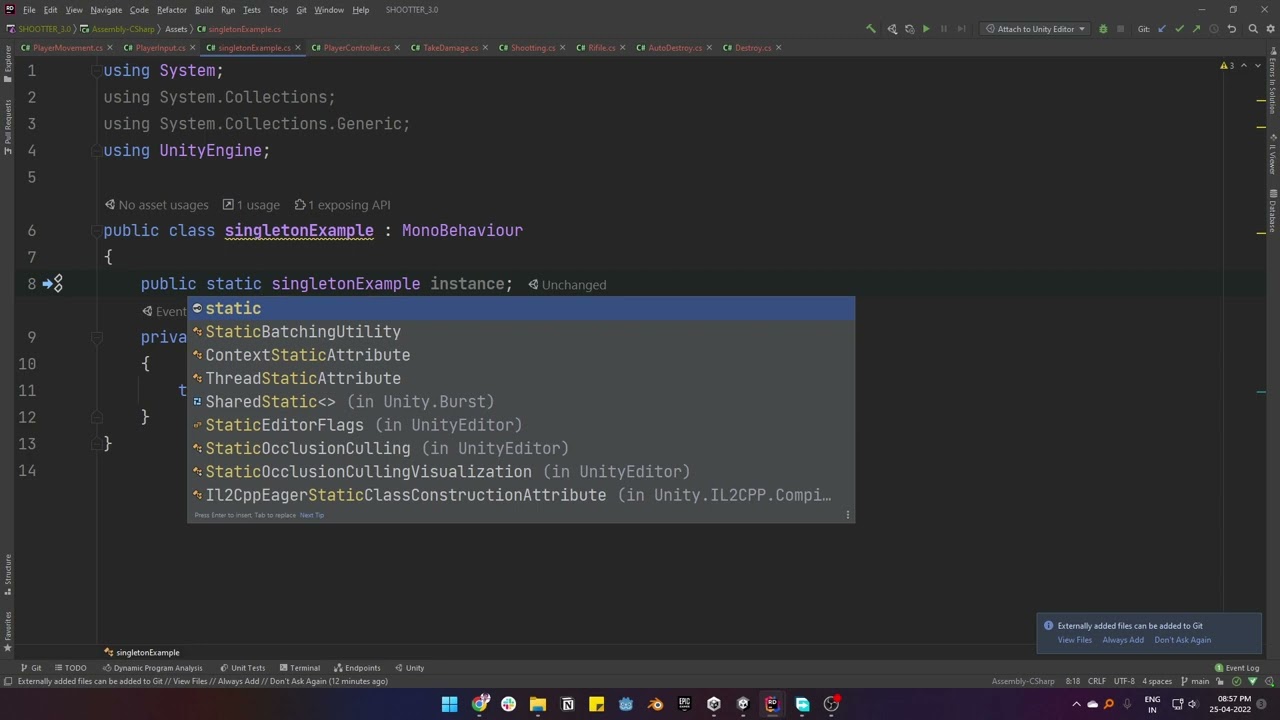The image size is (1280, 720).
Task: Select SharedStatic<> completion suggestion
Action: [x=521, y=402]
